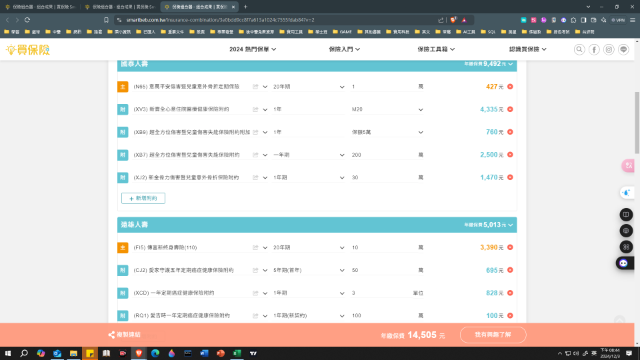Open the 20年期 term dropdown for FI5
This screenshot has width=640, height=360.
309,247
